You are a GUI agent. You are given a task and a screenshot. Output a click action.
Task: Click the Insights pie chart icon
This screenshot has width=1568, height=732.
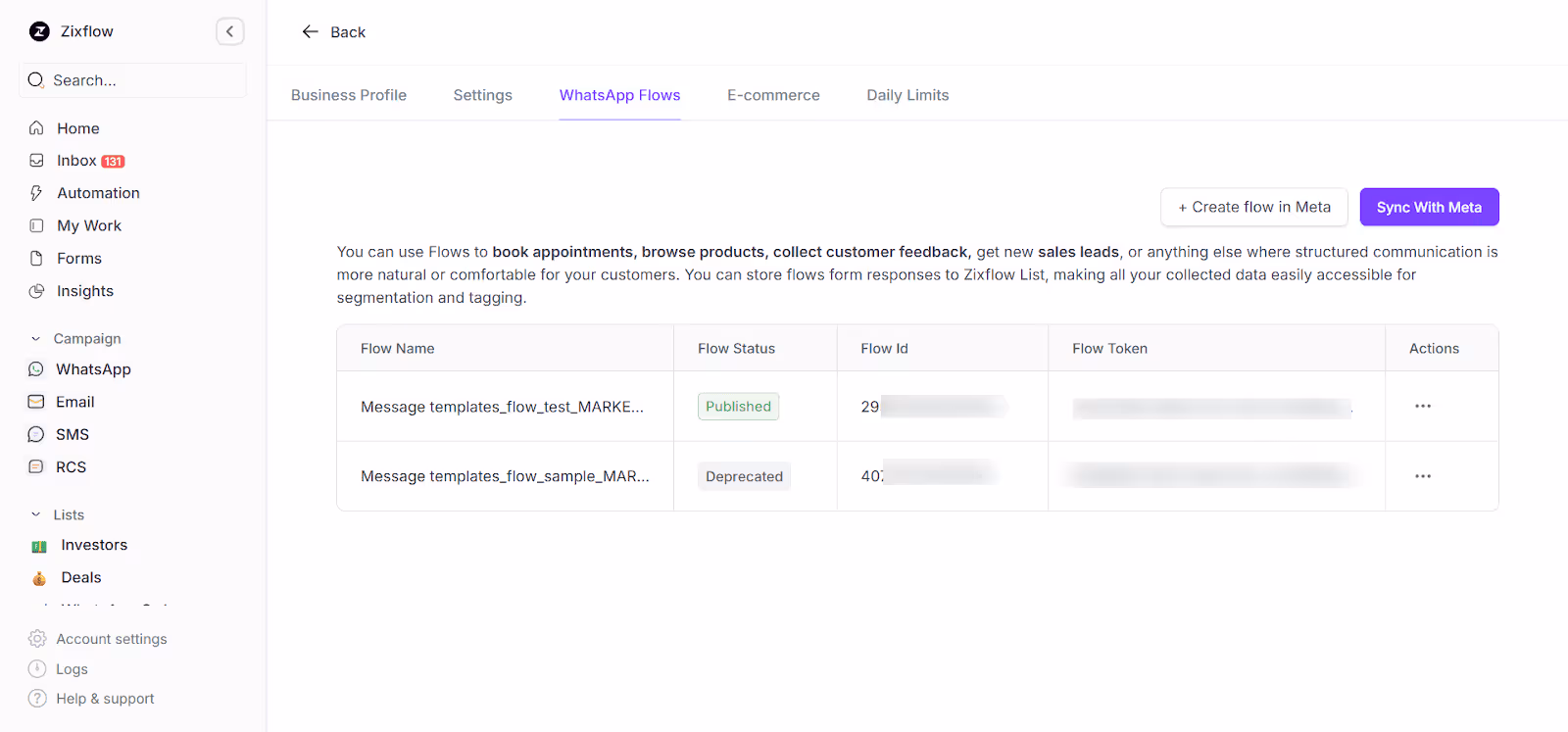click(36, 291)
